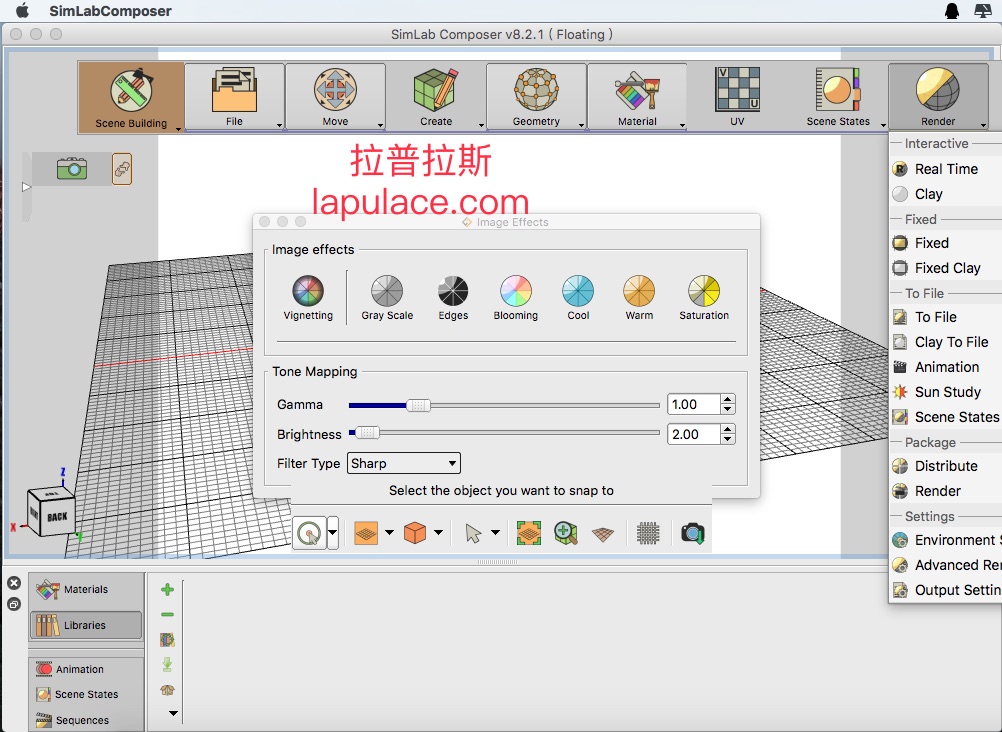Open the Scene Building workbench

(131, 97)
